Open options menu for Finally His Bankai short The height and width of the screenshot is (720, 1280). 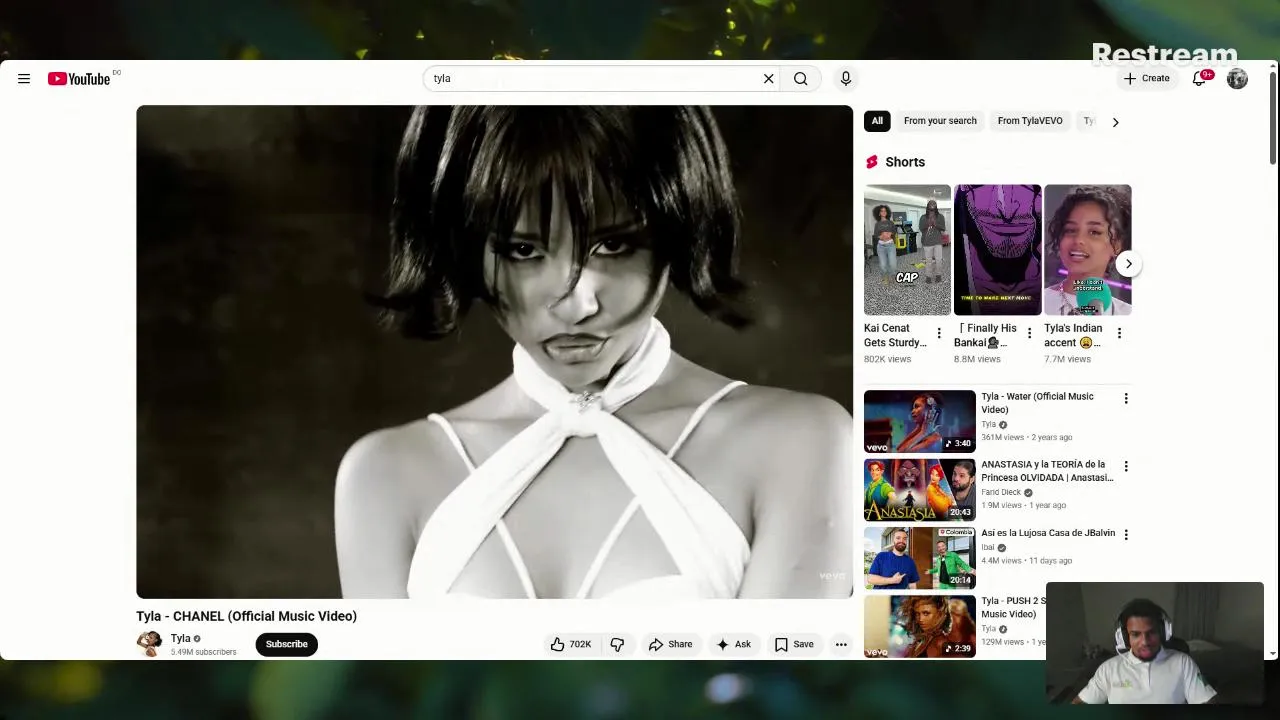point(1029,333)
